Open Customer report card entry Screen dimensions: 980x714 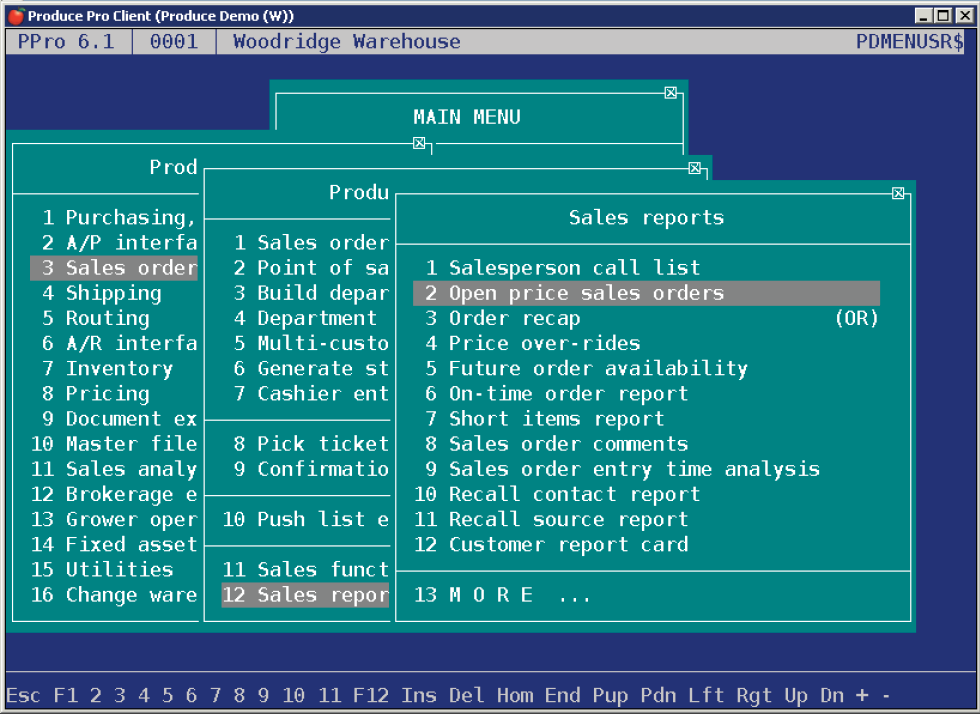(567, 545)
